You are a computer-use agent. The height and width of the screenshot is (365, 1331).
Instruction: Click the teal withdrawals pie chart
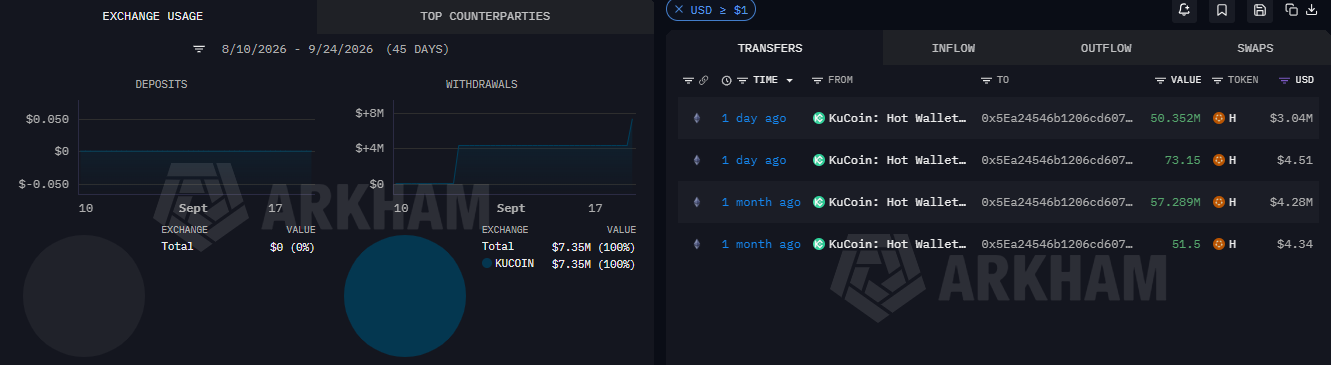tap(405, 296)
